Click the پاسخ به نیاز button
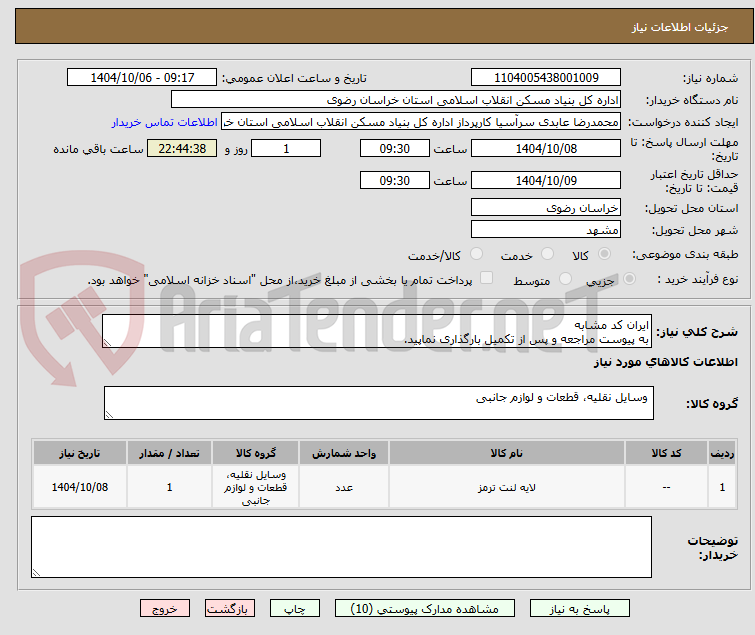This screenshot has width=755, height=635. [579, 609]
